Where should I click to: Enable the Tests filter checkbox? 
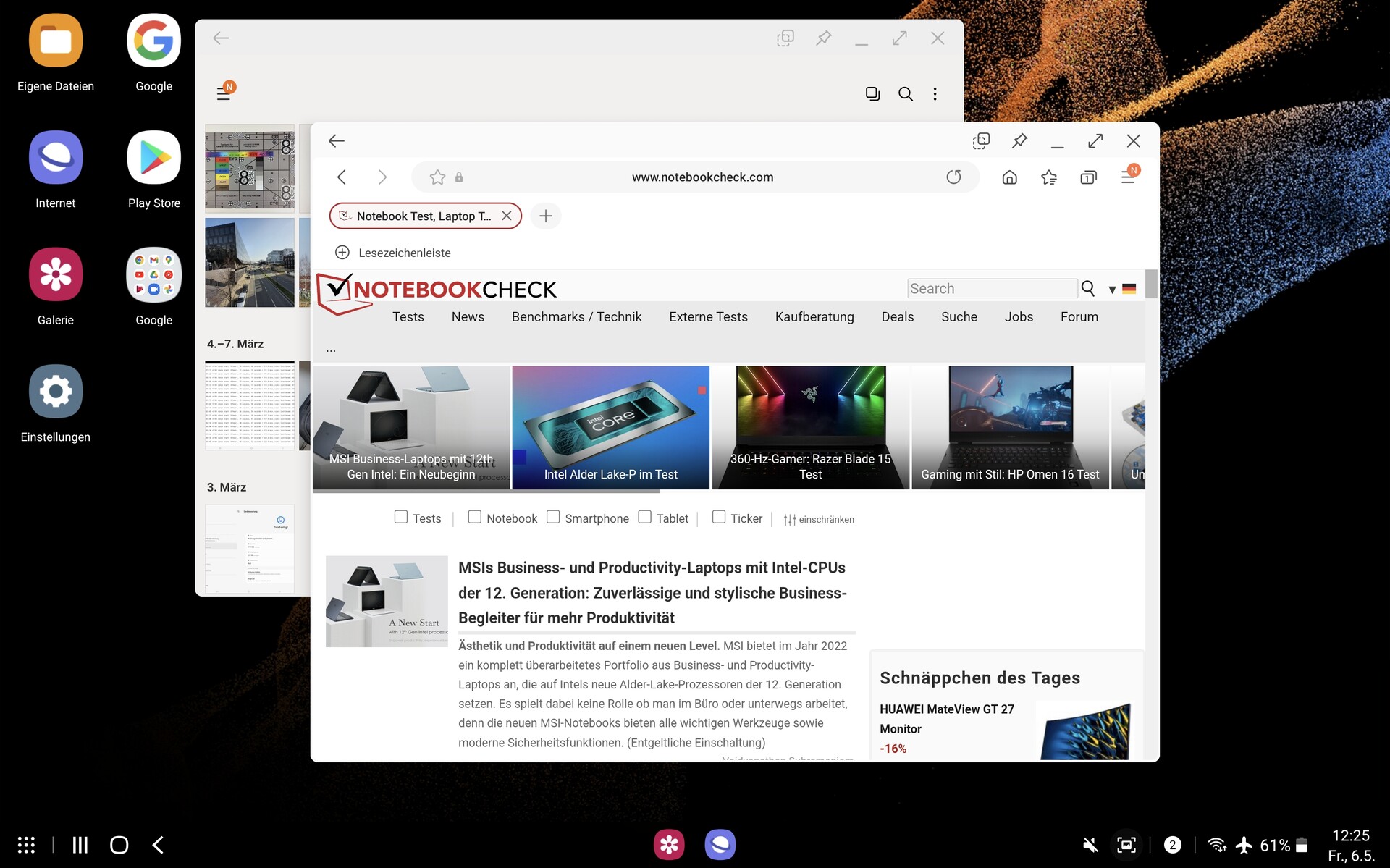(401, 517)
